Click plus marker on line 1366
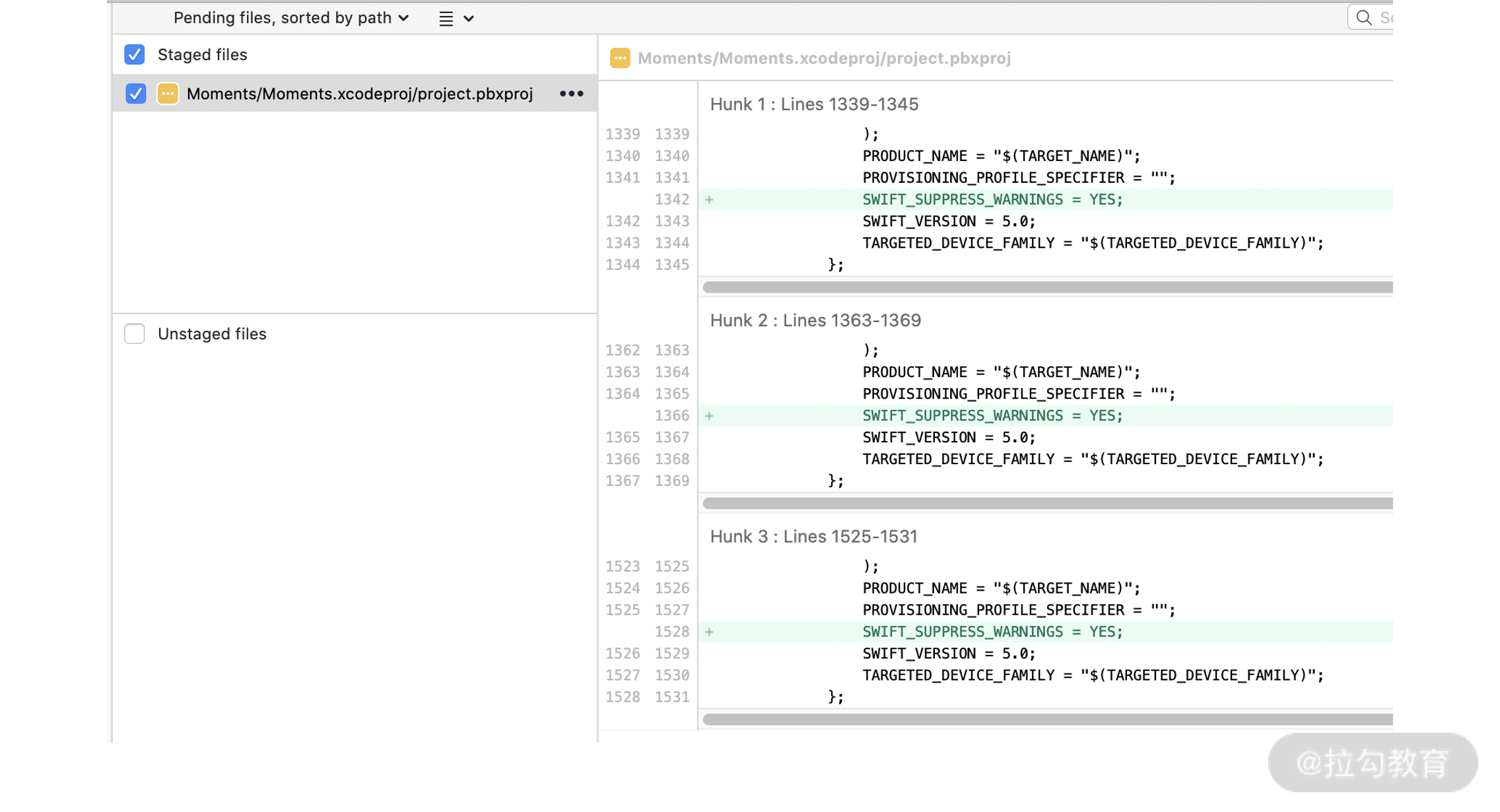1500x812 pixels. pos(709,415)
